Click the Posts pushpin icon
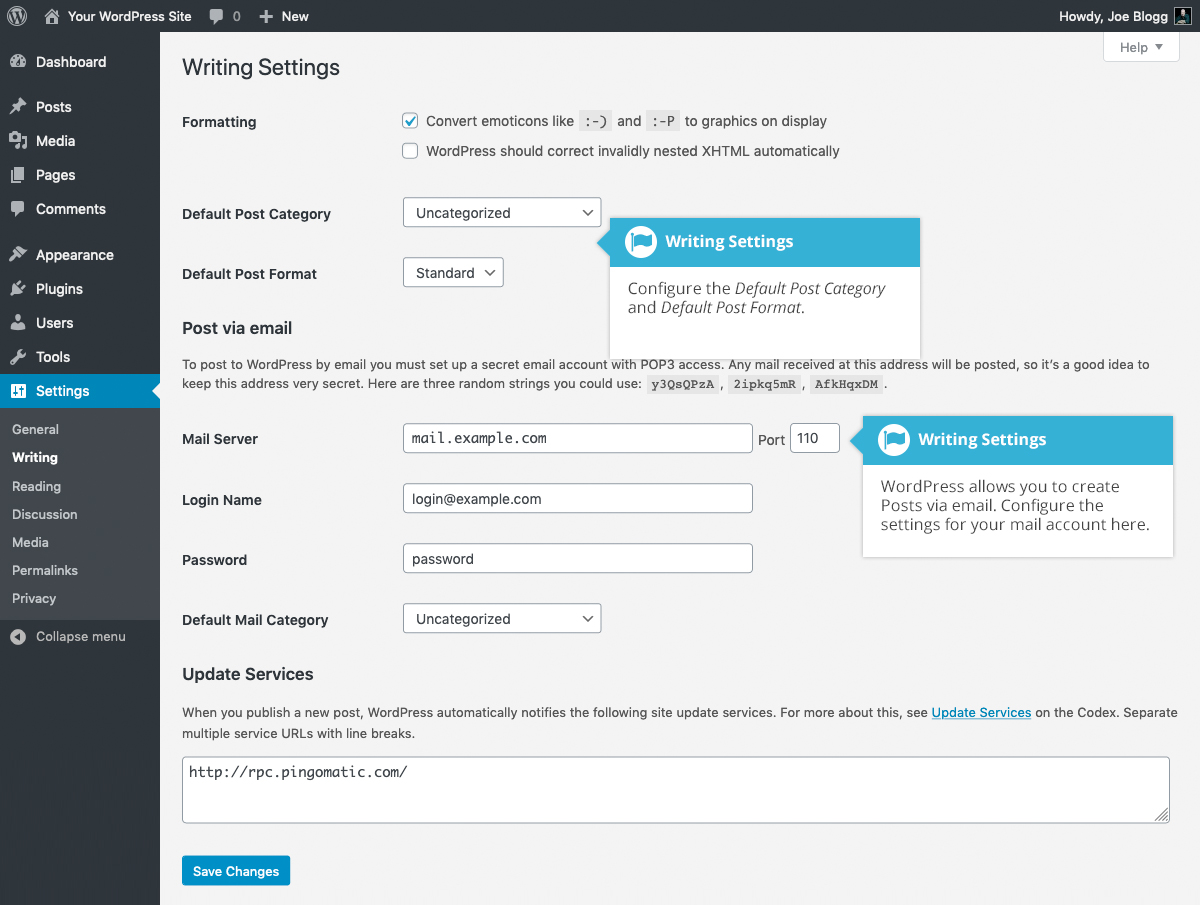This screenshot has width=1200, height=905. click(x=18, y=107)
